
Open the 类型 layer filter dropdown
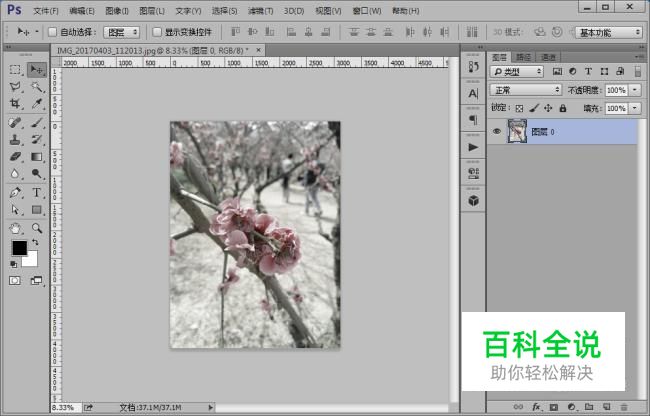tap(517, 72)
